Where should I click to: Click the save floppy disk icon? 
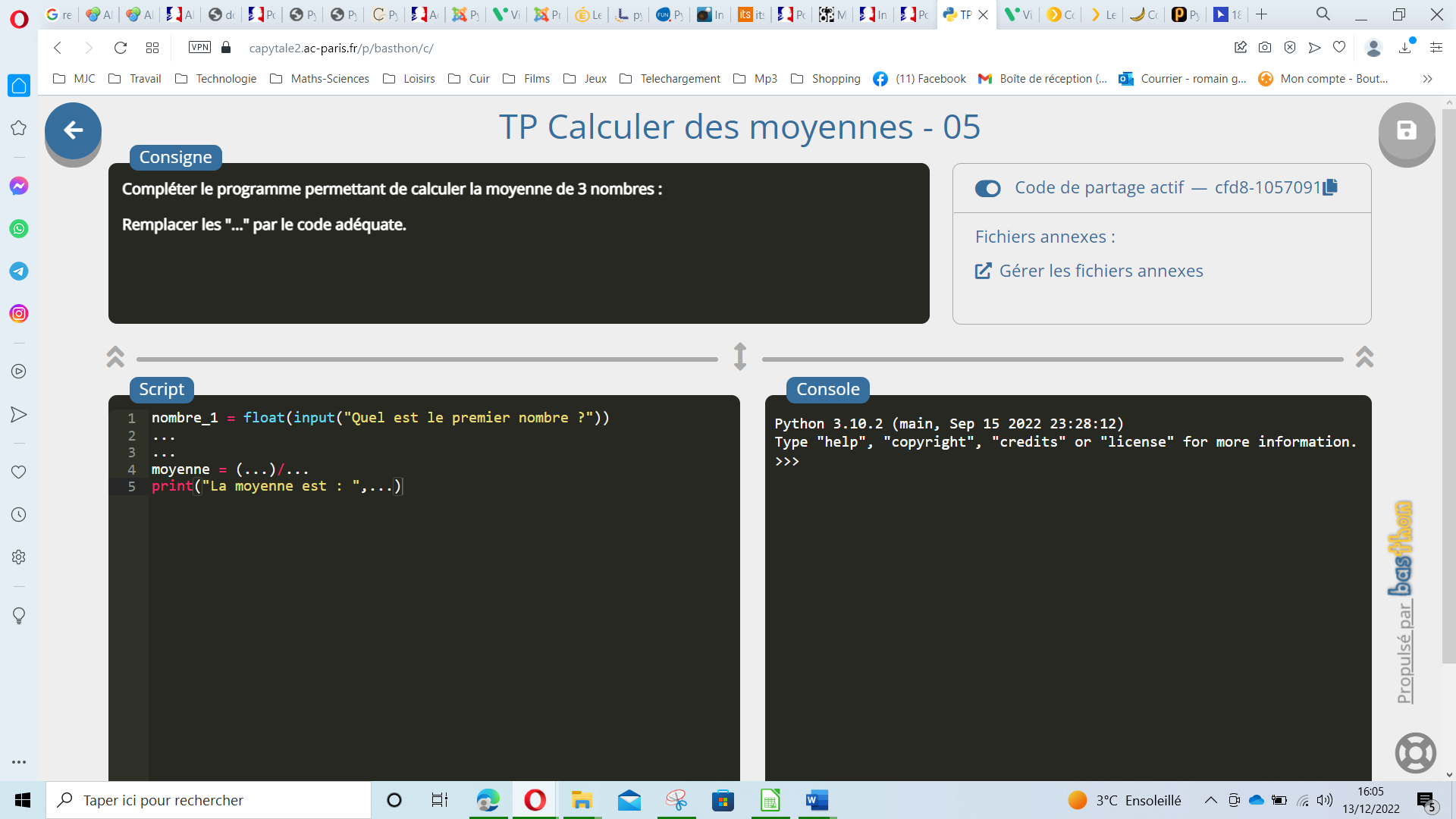[1406, 130]
